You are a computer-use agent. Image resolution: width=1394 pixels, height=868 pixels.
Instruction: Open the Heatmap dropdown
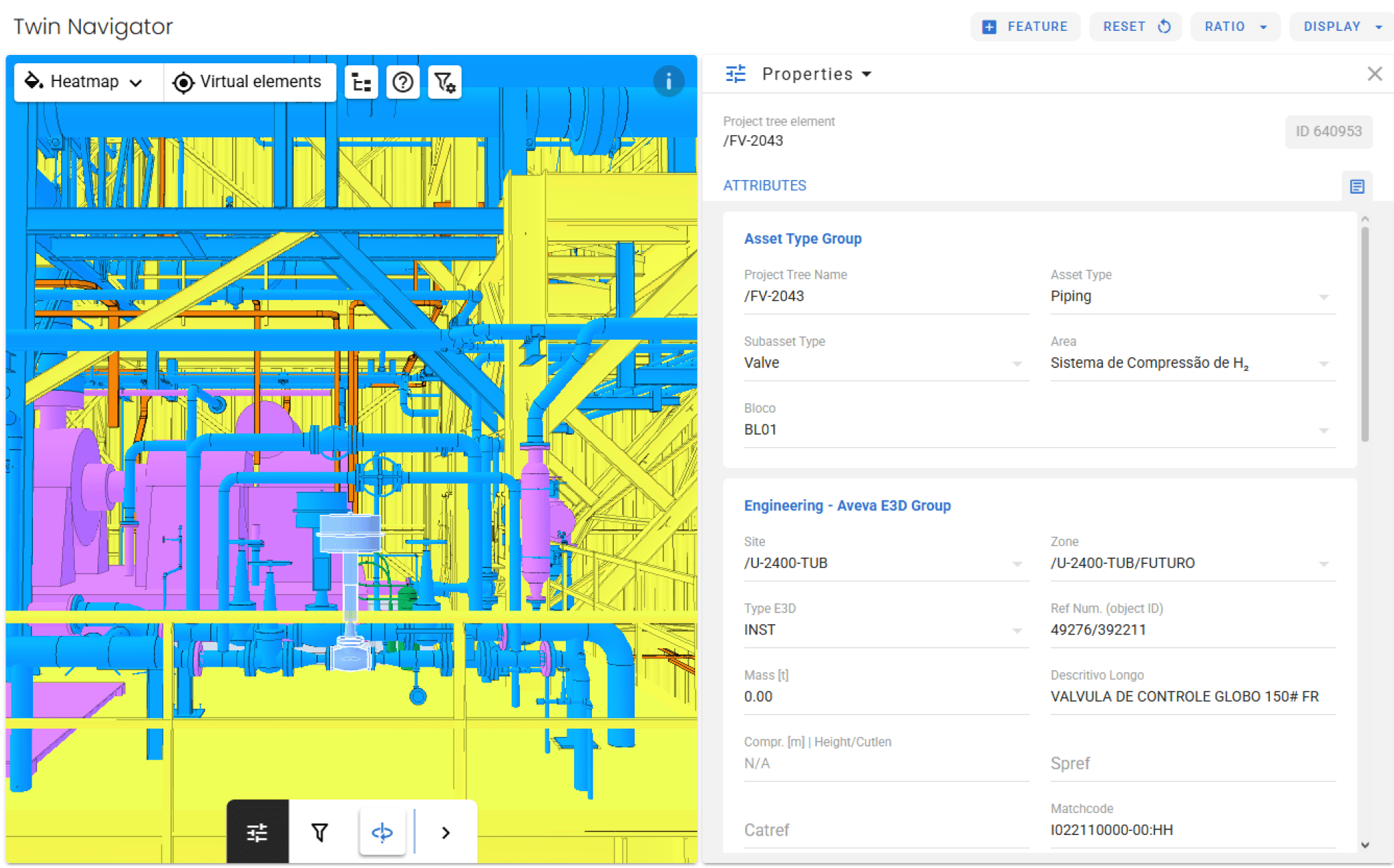click(86, 82)
